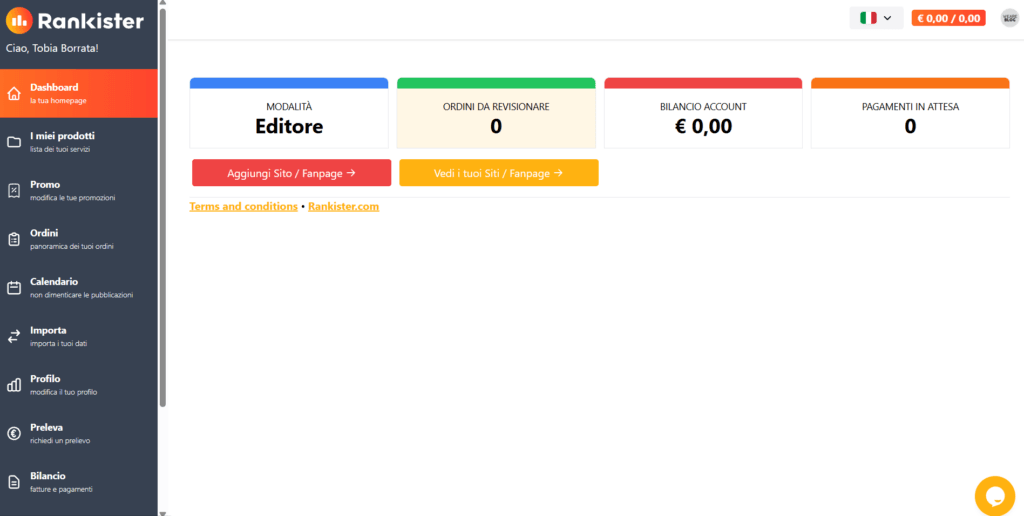The height and width of the screenshot is (516, 1024).
Task: Click the user avatar in top right
Action: coord(1009,18)
